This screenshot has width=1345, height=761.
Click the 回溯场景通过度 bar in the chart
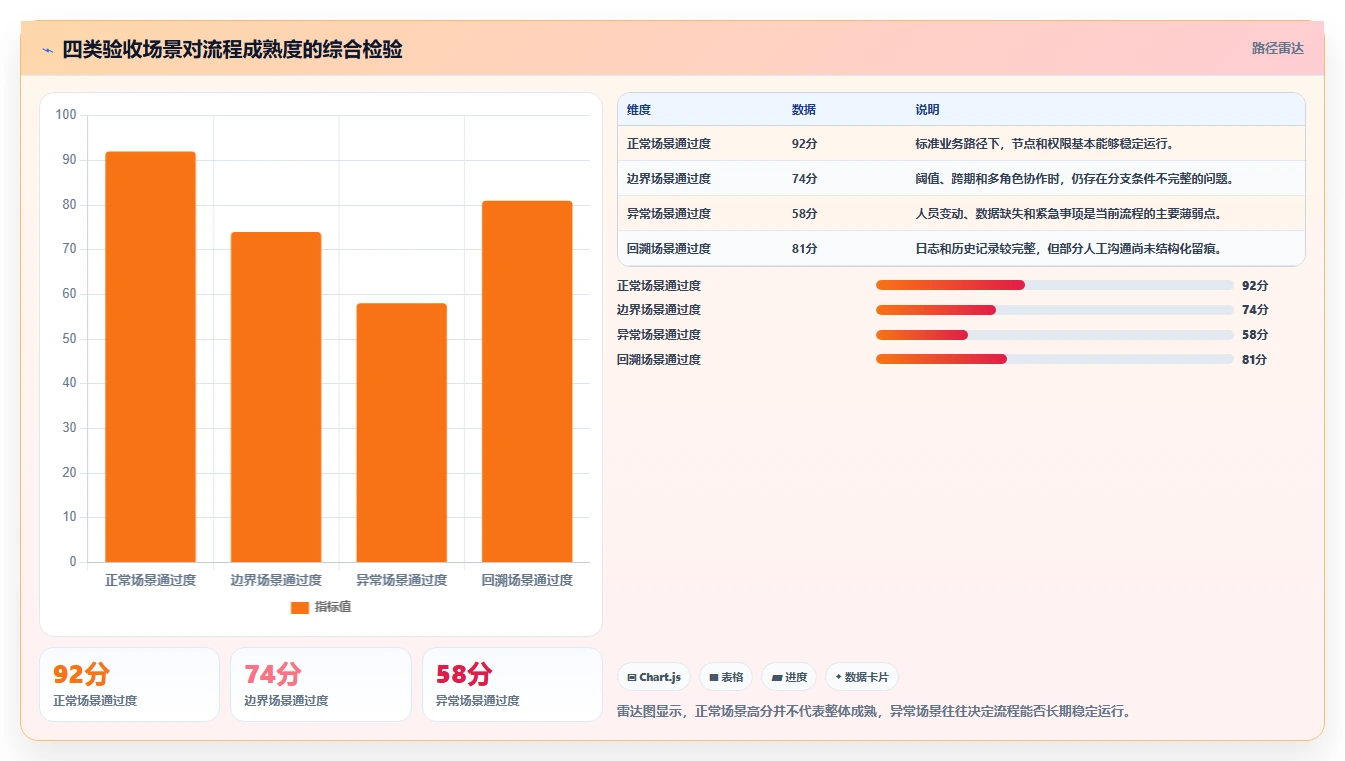tap(527, 381)
